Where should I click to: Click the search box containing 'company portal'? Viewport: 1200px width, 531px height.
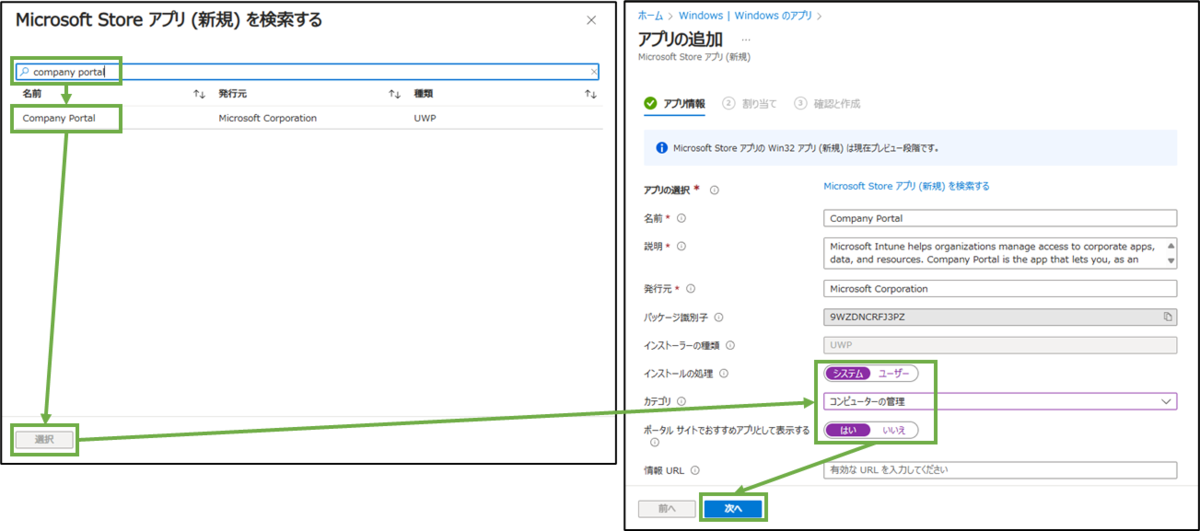pos(308,72)
